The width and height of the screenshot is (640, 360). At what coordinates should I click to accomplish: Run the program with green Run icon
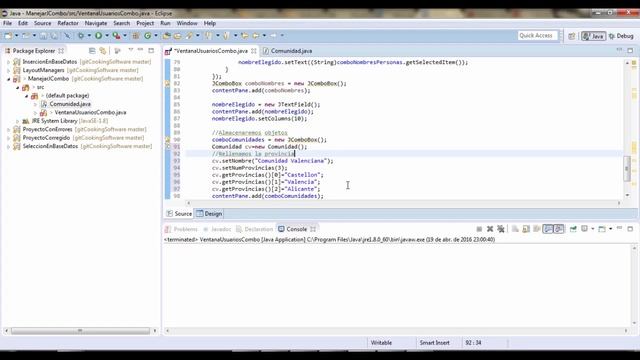coord(98,36)
